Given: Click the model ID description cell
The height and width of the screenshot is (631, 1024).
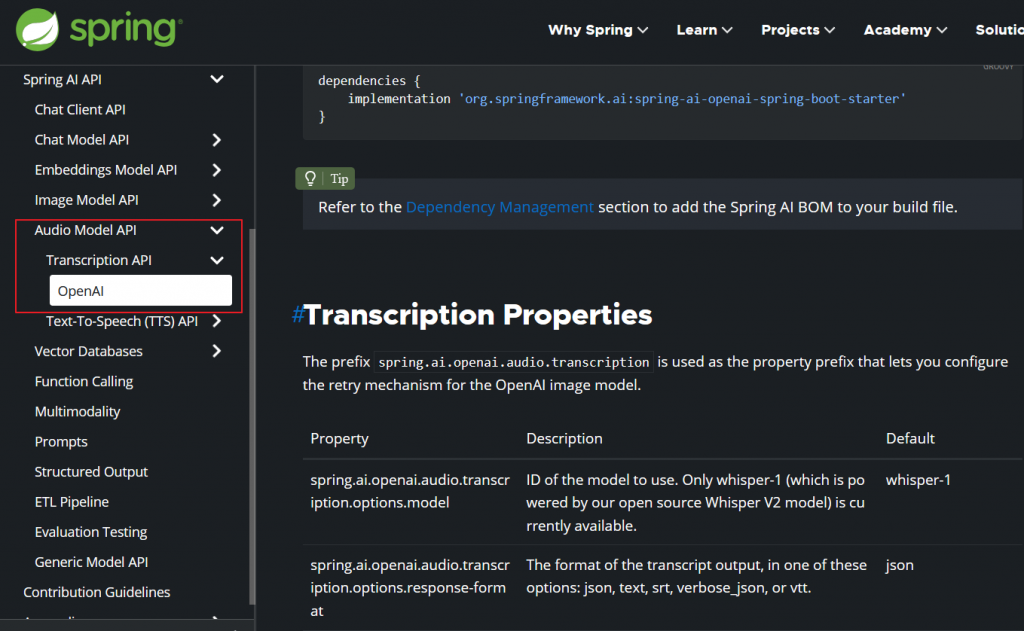Looking at the screenshot, I should click(x=696, y=502).
